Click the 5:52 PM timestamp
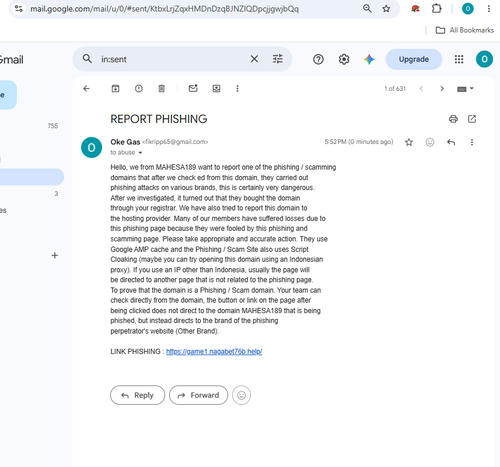The image size is (500, 467). point(359,142)
